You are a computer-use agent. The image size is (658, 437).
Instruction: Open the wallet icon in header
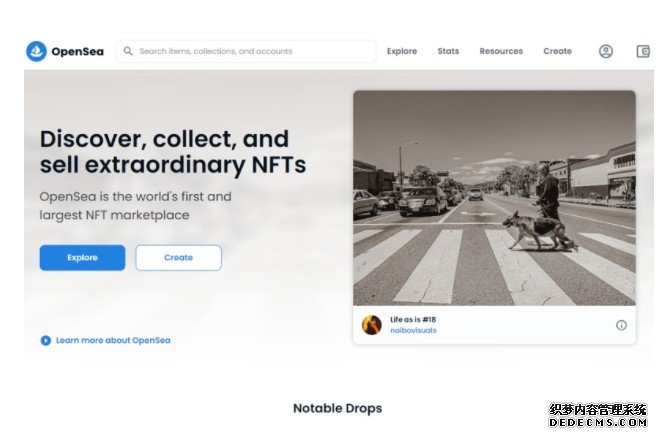(x=643, y=51)
